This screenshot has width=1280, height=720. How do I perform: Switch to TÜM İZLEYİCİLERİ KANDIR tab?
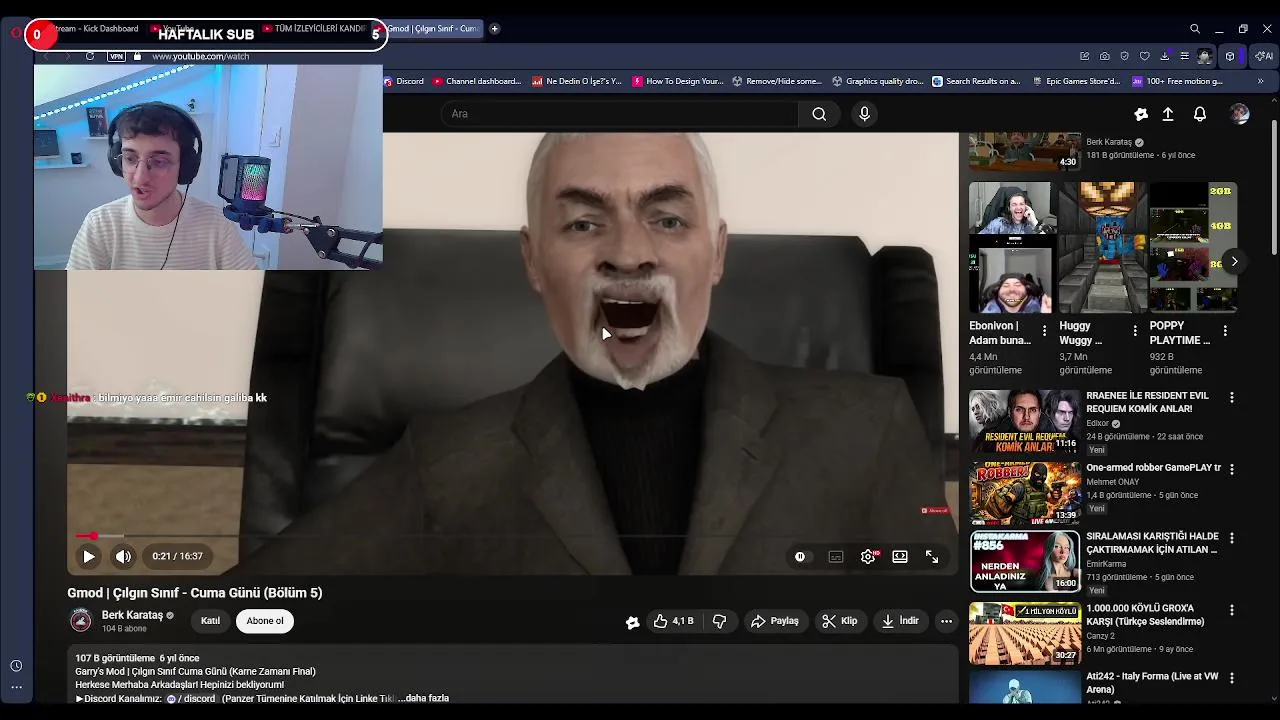pos(314,29)
